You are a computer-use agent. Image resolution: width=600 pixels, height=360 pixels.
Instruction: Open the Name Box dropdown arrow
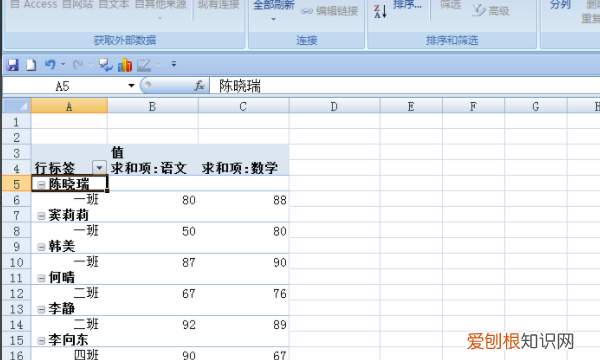[x=131, y=85]
